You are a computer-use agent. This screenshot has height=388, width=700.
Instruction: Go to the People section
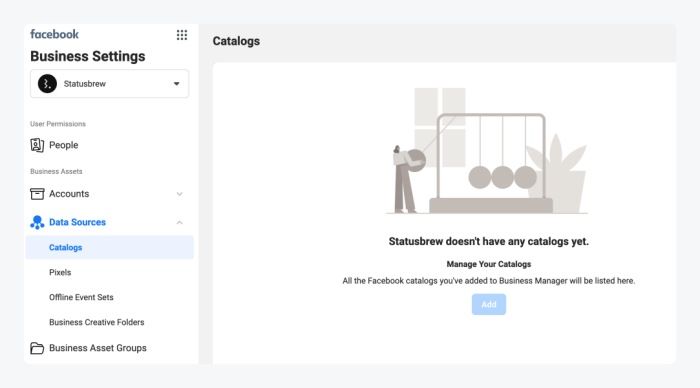click(63, 145)
